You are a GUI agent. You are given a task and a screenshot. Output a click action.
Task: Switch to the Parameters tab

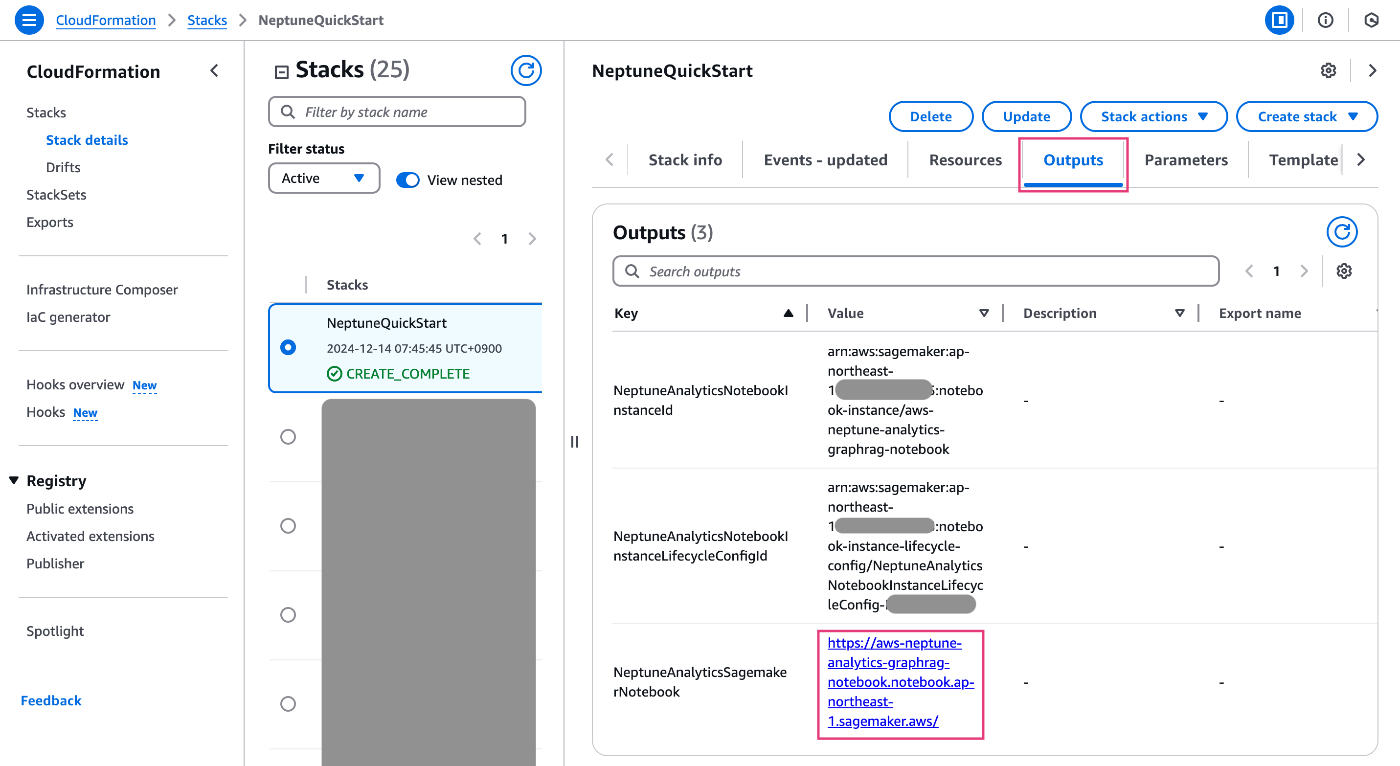[x=1186, y=160]
